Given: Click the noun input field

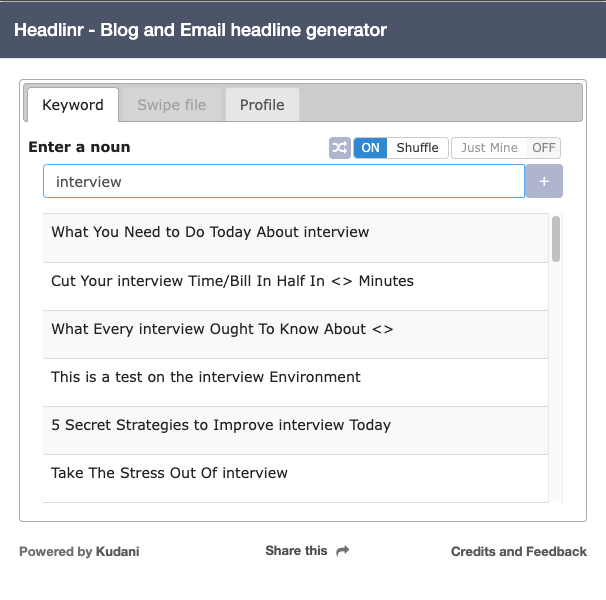Looking at the screenshot, I should [x=283, y=181].
